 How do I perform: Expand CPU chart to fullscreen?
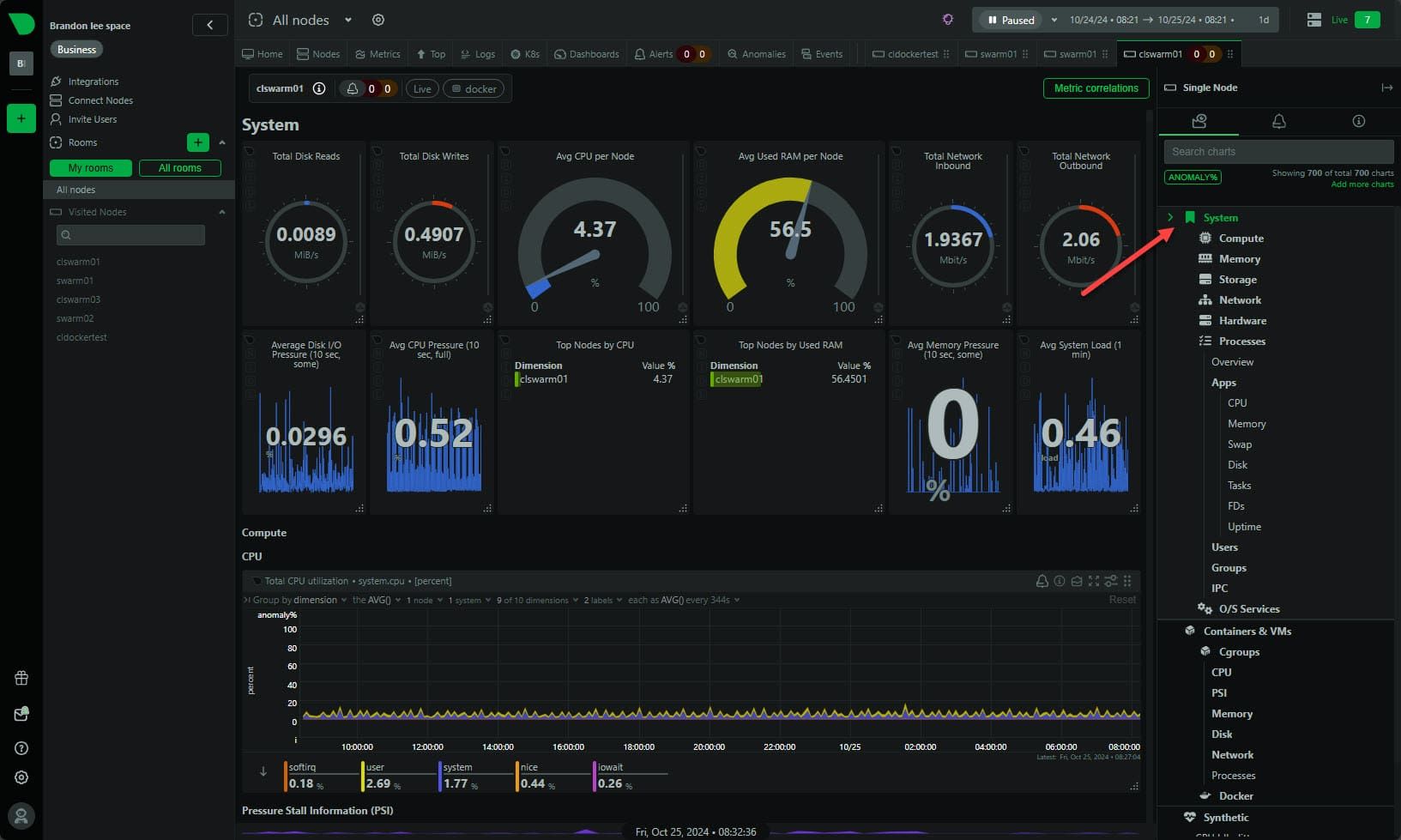(1093, 581)
